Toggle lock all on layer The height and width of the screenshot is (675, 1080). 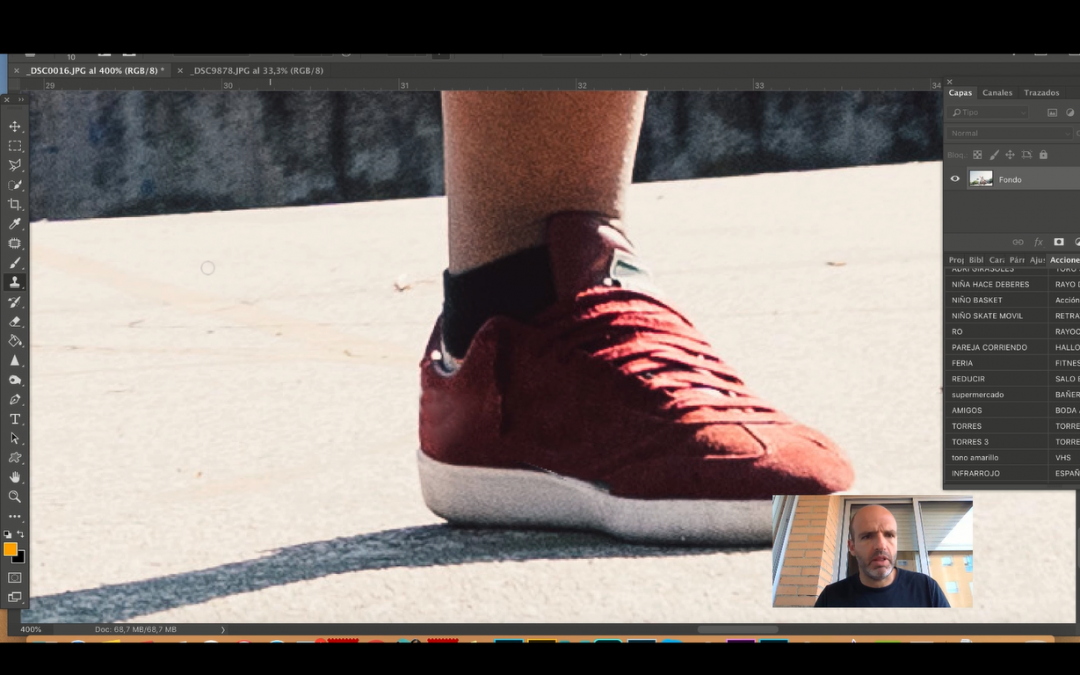point(1043,155)
